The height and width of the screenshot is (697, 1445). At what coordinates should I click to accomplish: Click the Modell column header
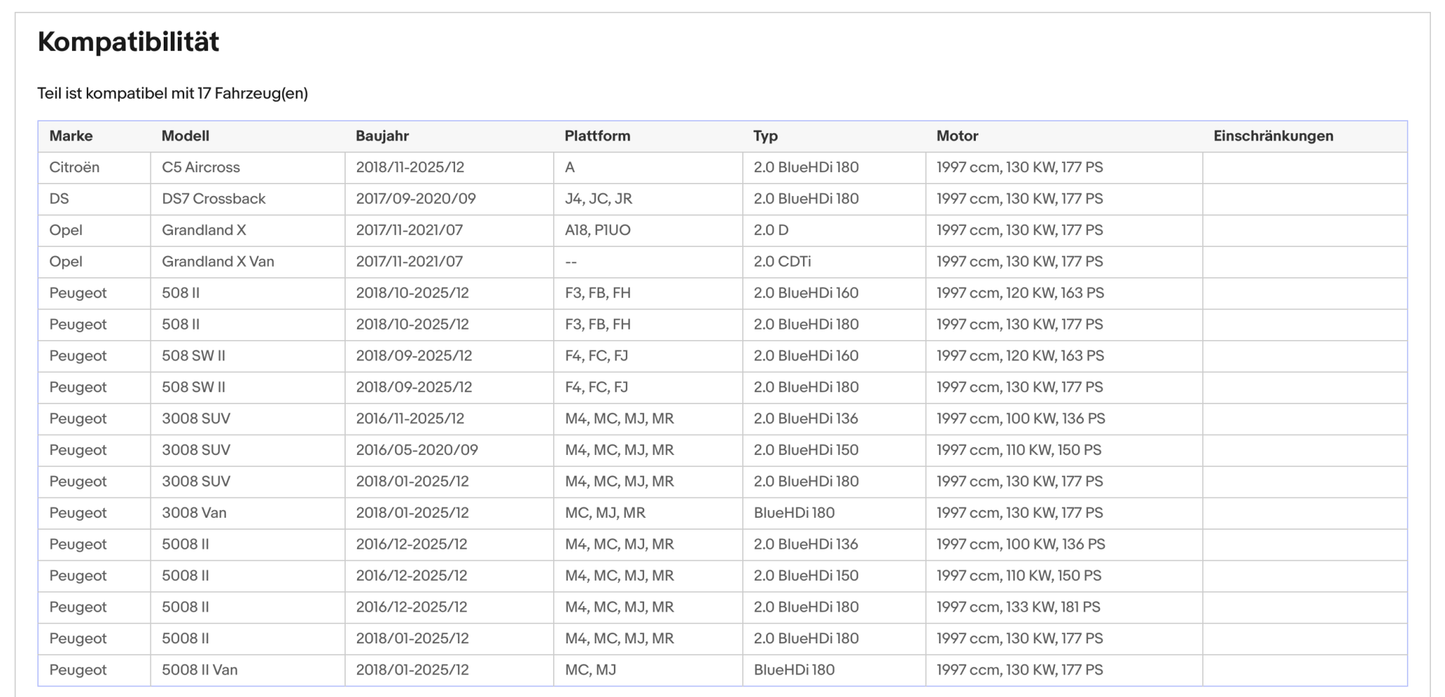point(185,136)
